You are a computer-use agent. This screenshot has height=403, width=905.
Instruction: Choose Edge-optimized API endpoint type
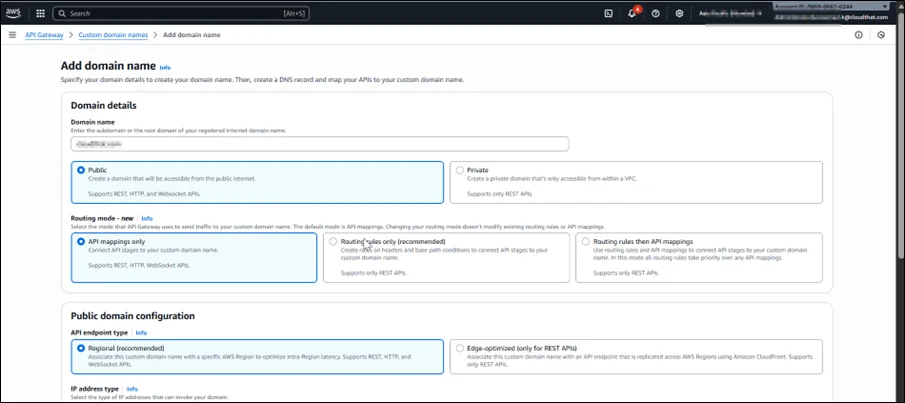click(460, 348)
